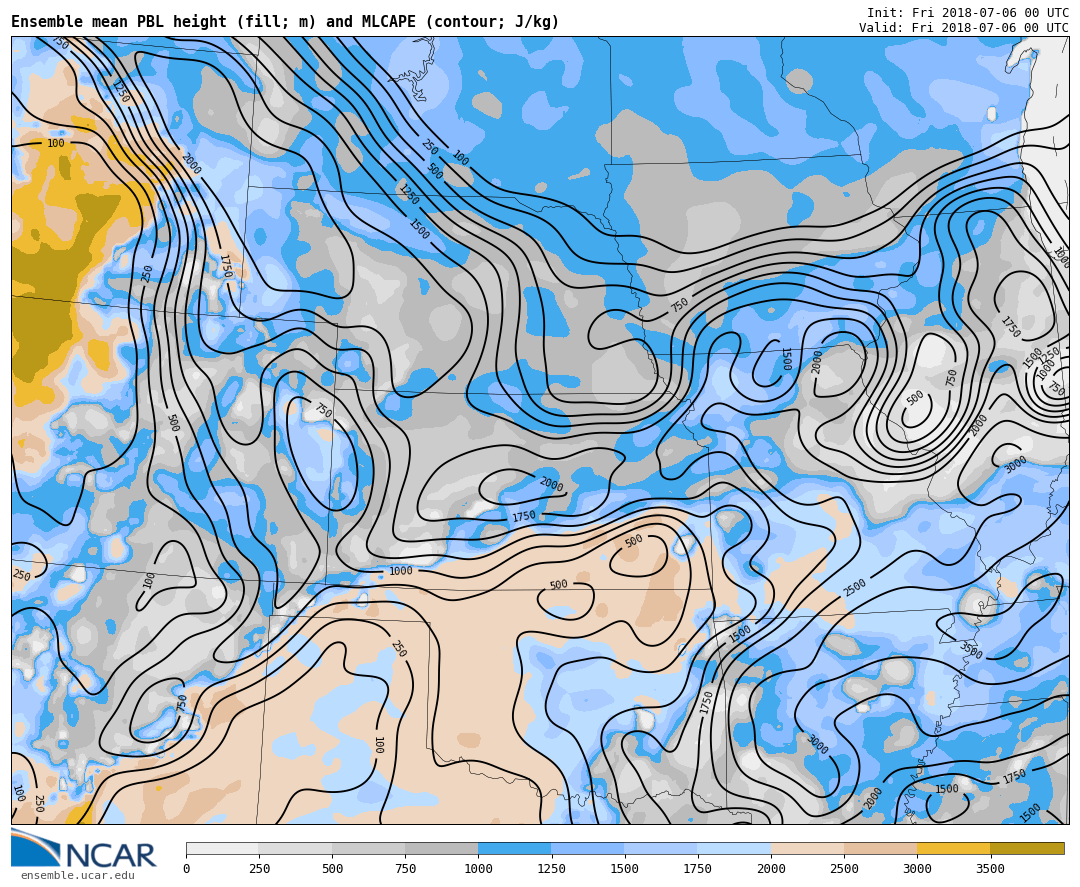Click the gray 750–1000 colorbar swatch

[441, 848]
